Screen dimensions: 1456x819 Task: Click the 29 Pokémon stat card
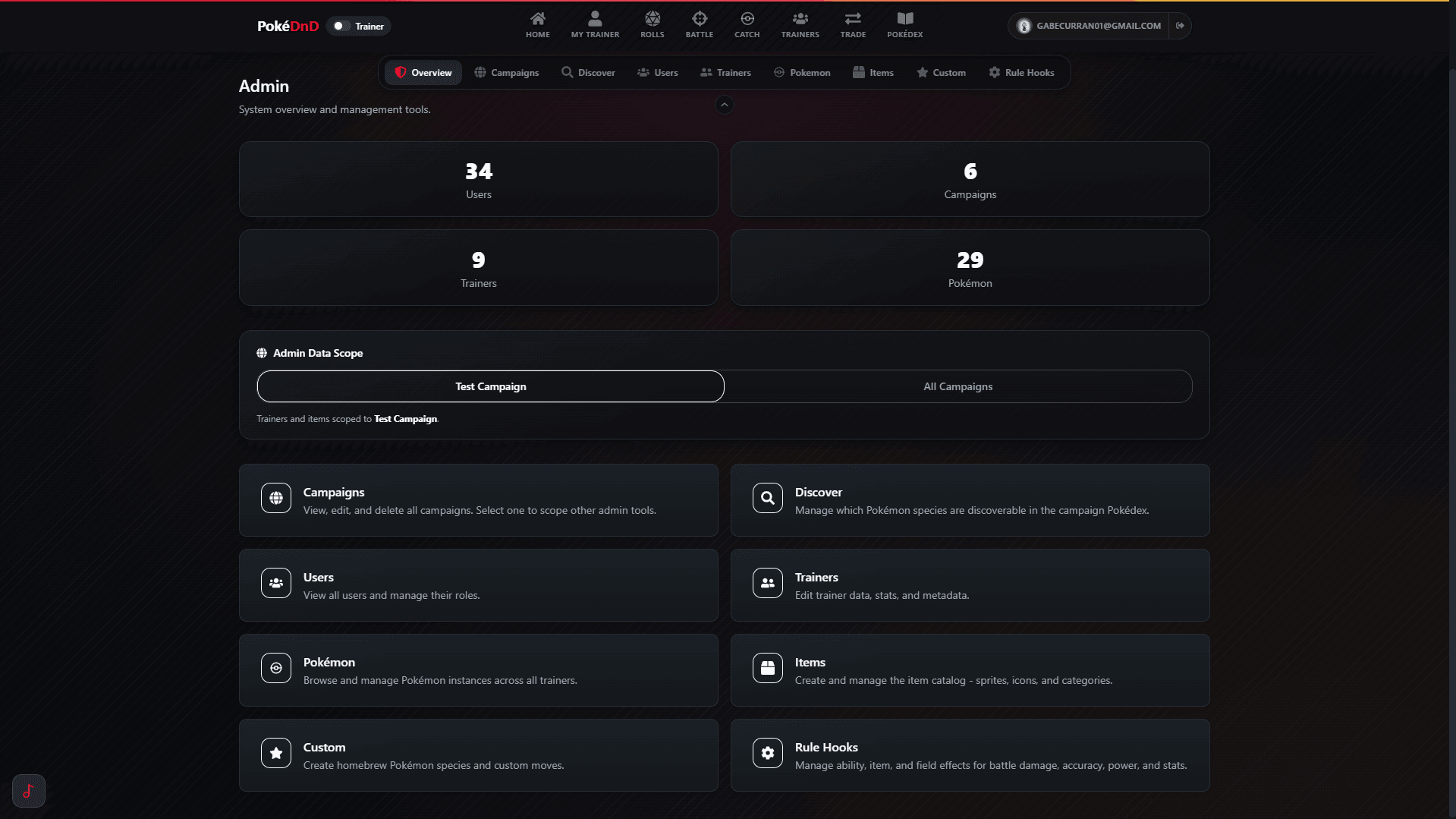[970, 267]
